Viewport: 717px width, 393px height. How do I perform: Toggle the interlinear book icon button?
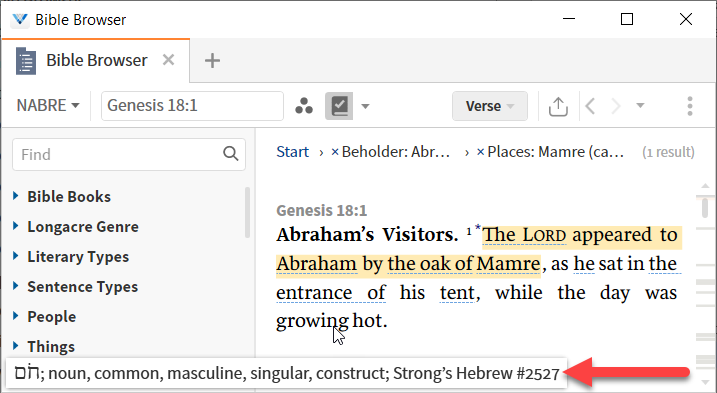(339, 106)
